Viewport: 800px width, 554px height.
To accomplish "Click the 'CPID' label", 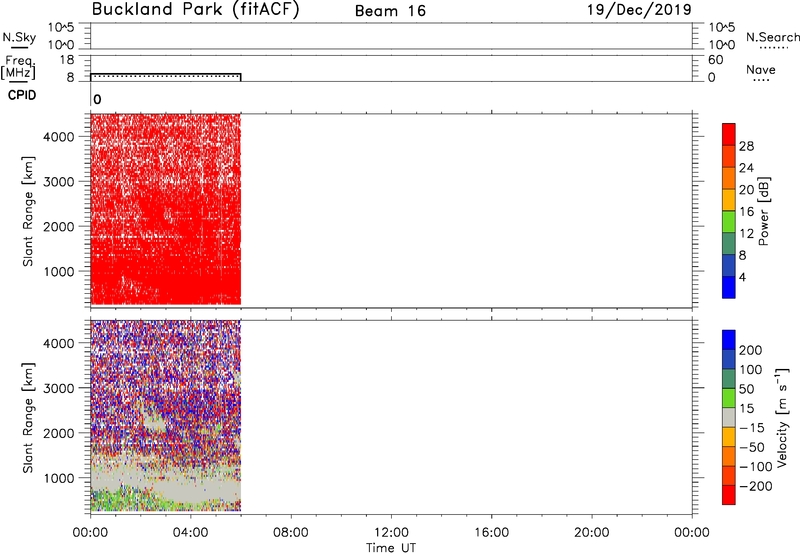I will 22,95.
